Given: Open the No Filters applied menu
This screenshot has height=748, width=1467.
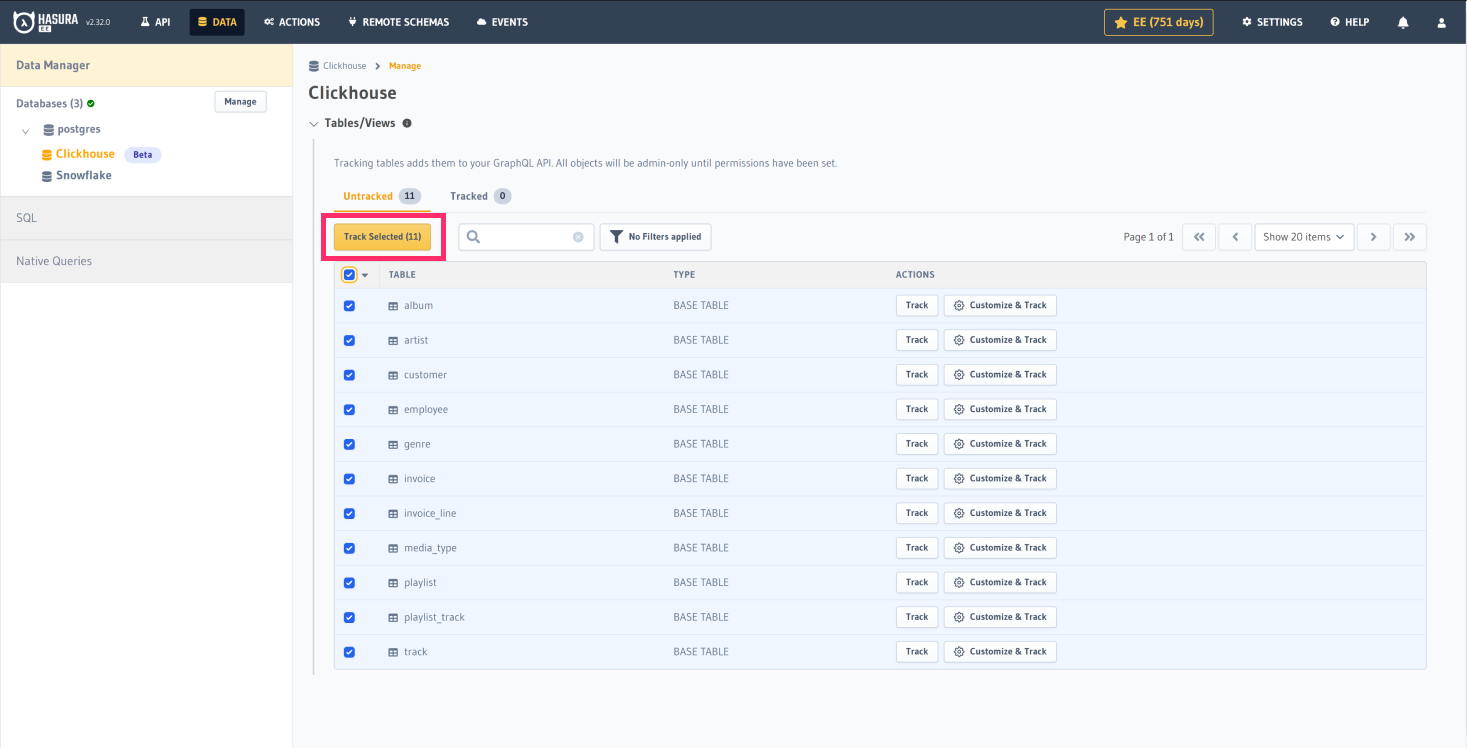Looking at the screenshot, I should pyautogui.click(x=655, y=237).
